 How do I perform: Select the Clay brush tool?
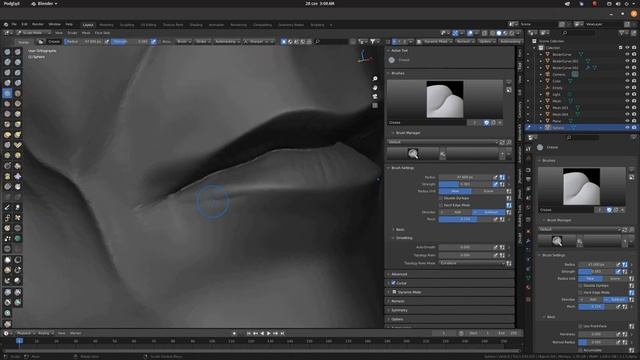[7, 62]
